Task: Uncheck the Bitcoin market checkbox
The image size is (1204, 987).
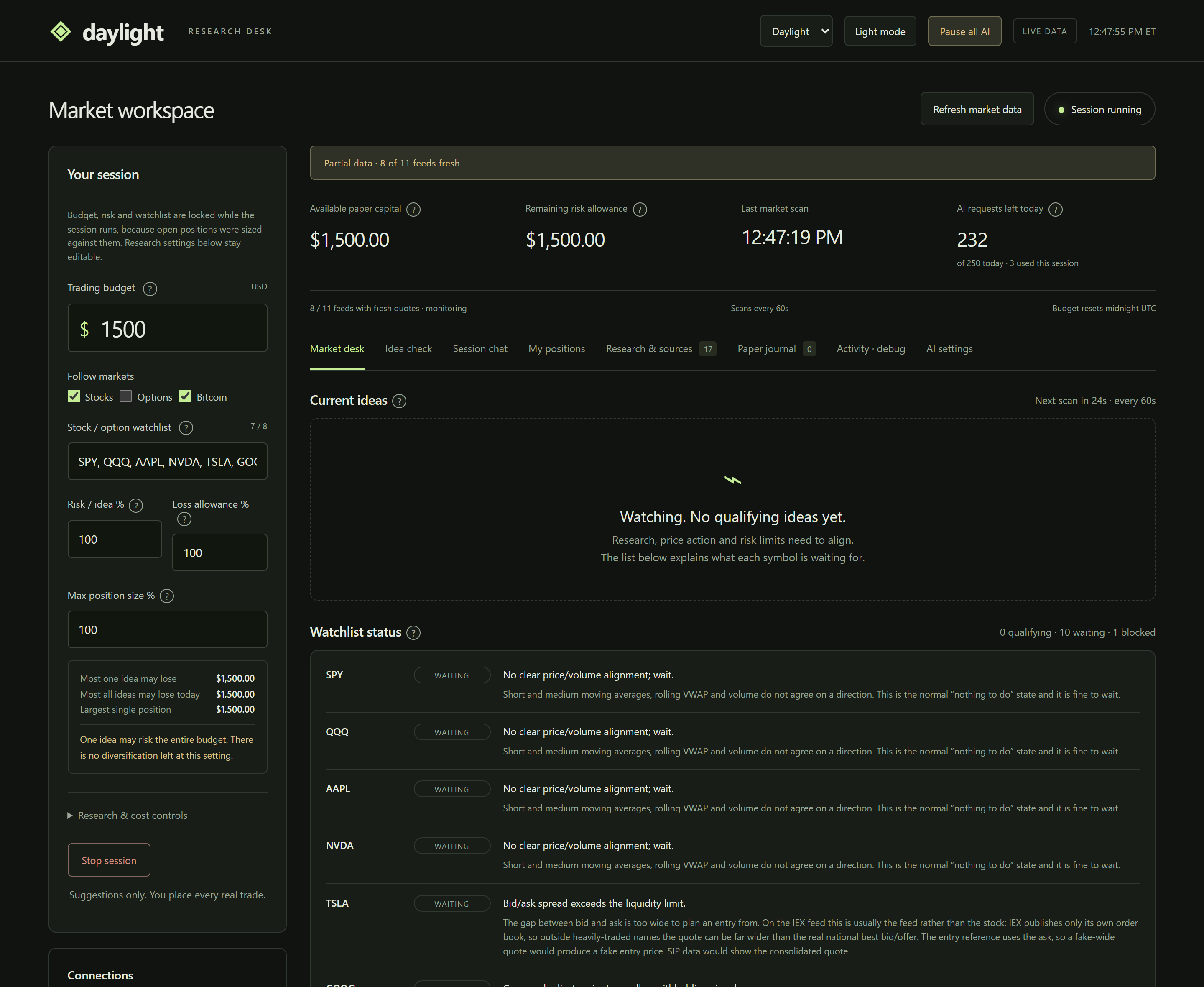Action: point(185,396)
